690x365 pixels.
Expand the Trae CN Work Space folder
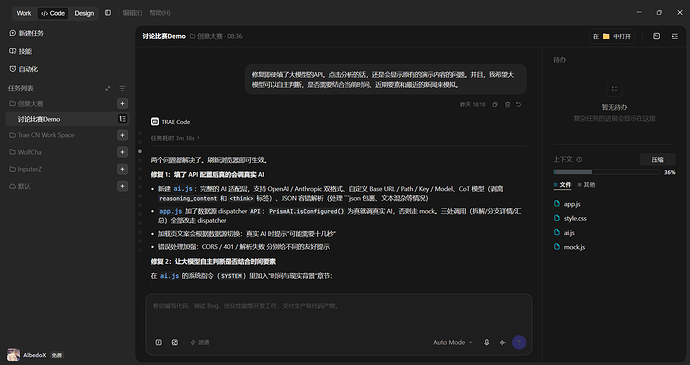(x=42, y=135)
